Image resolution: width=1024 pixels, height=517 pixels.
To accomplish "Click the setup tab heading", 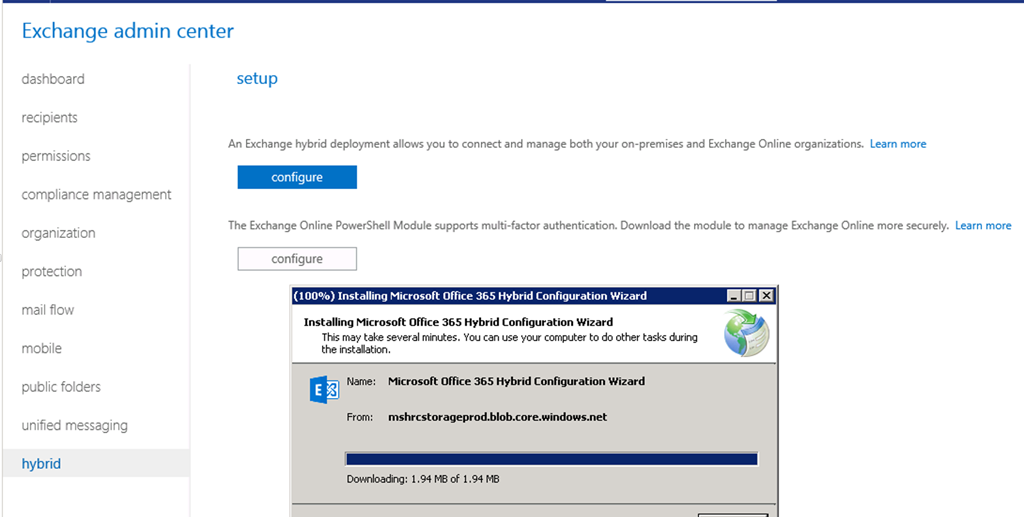I will click(x=257, y=78).
